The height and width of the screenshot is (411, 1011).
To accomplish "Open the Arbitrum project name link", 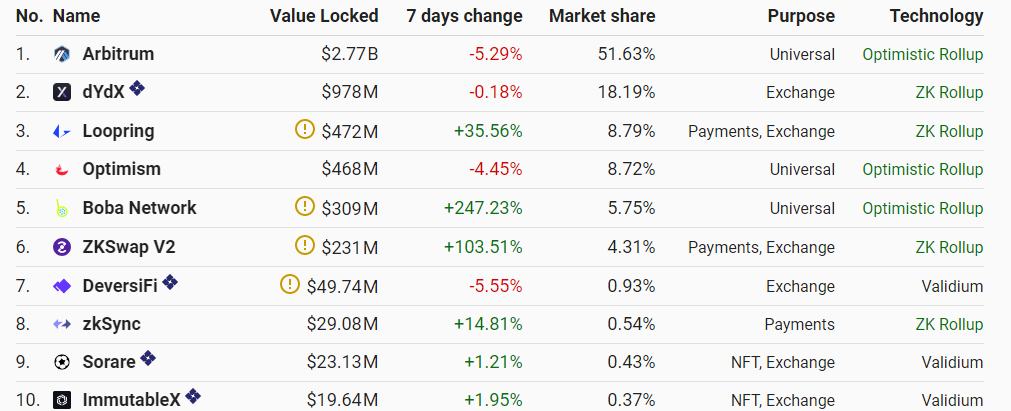I will pos(118,54).
